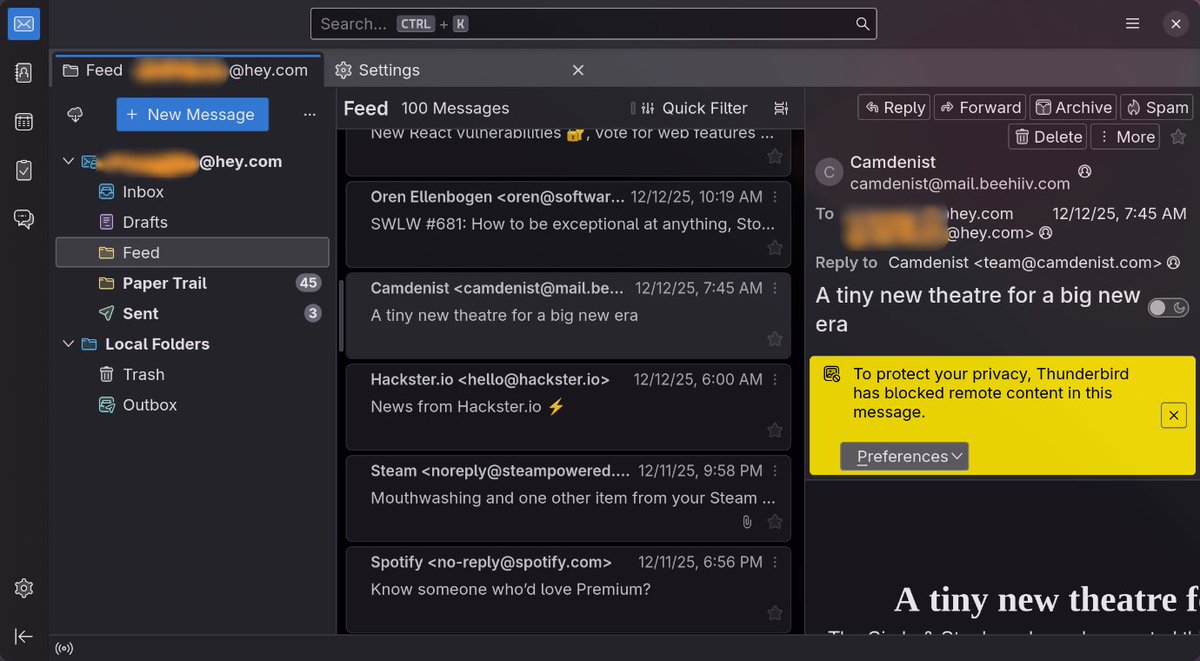Star the Steam message
The image size is (1200, 661).
point(774,522)
